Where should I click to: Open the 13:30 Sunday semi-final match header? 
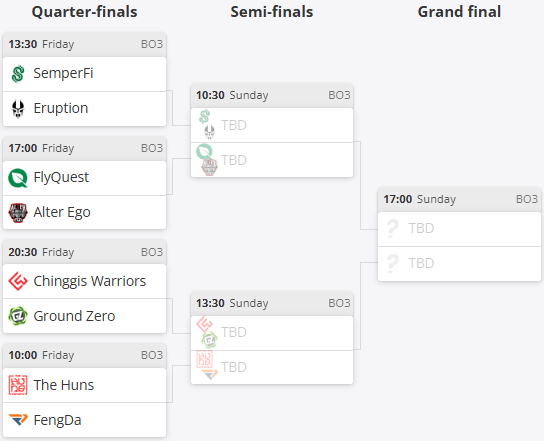click(x=272, y=303)
